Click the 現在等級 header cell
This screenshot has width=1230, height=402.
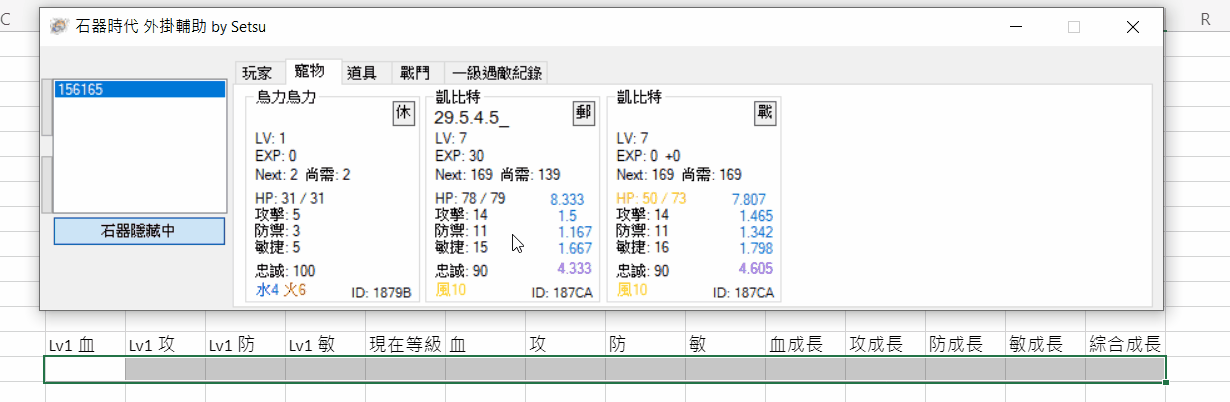point(405,345)
